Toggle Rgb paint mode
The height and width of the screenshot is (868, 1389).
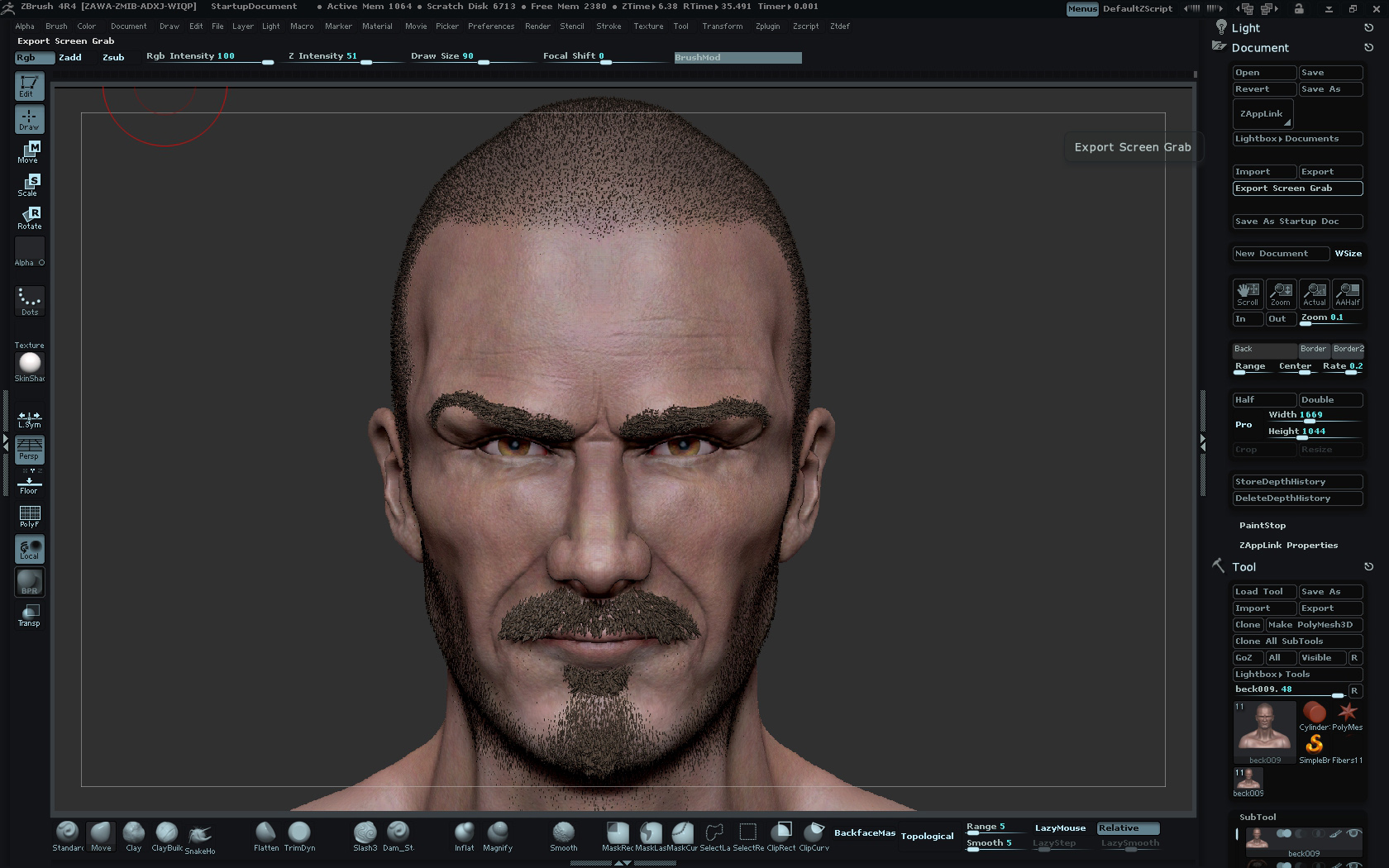coord(34,57)
